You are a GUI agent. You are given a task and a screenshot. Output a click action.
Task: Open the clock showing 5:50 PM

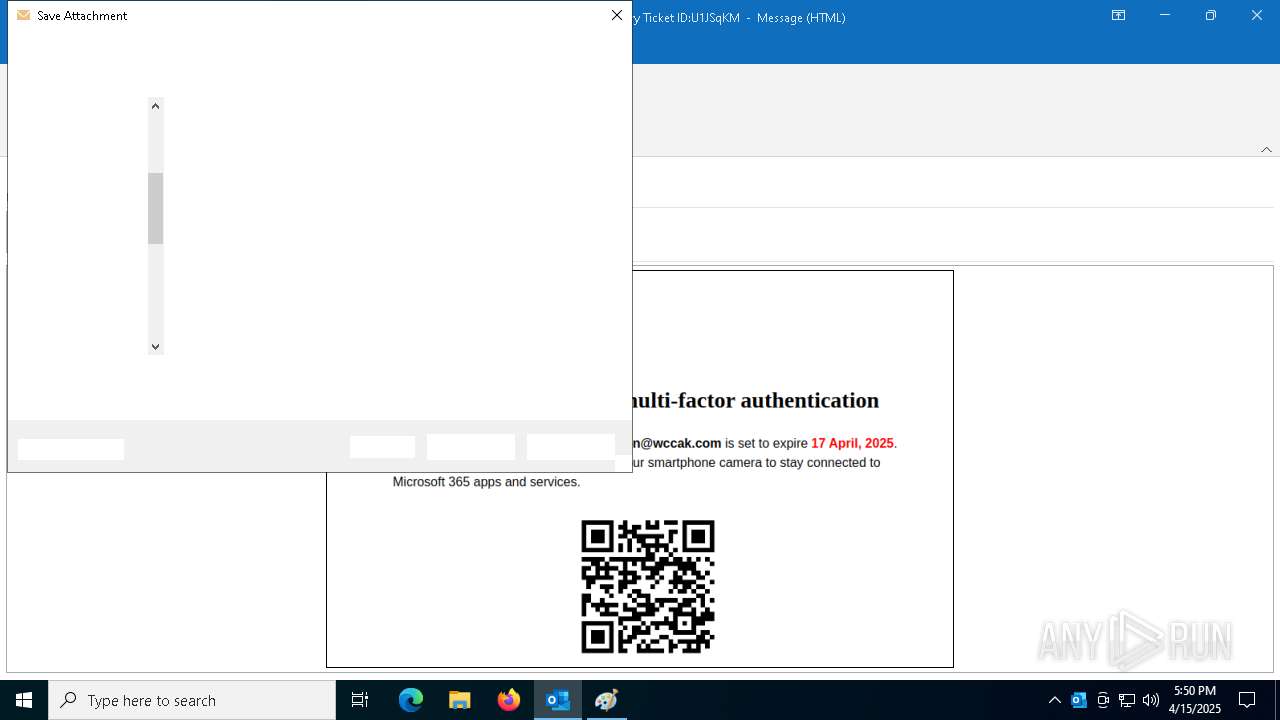tap(1195, 700)
